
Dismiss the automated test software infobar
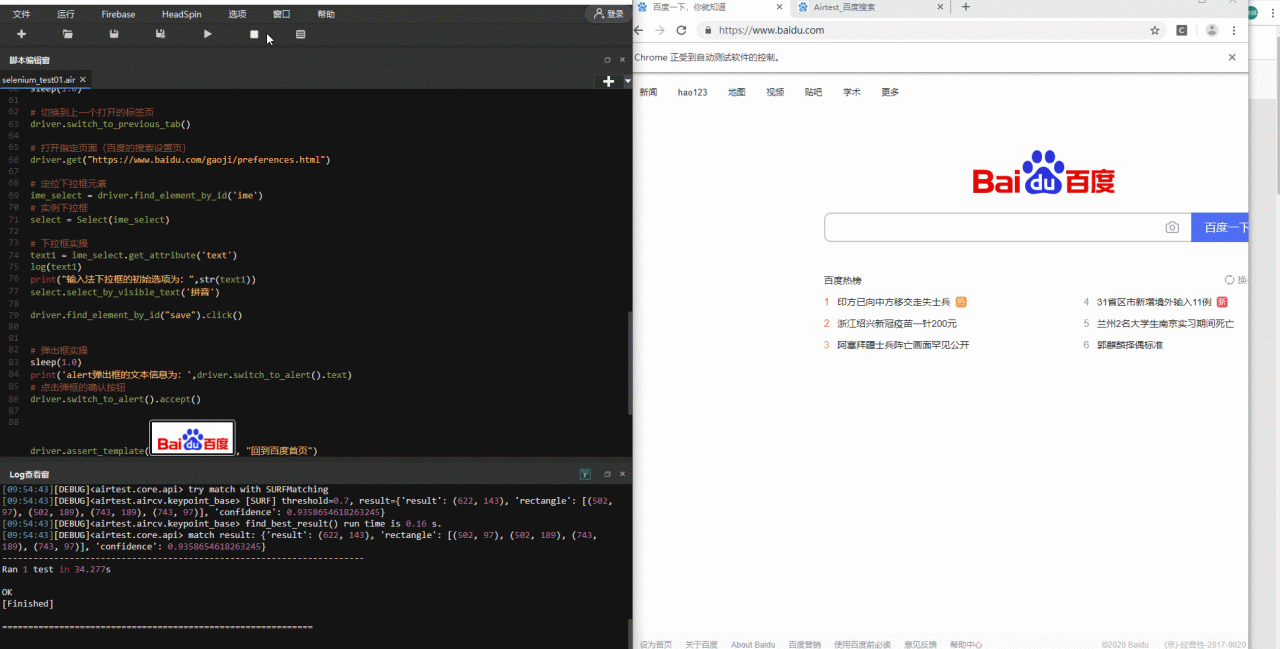pos(1232,57)
